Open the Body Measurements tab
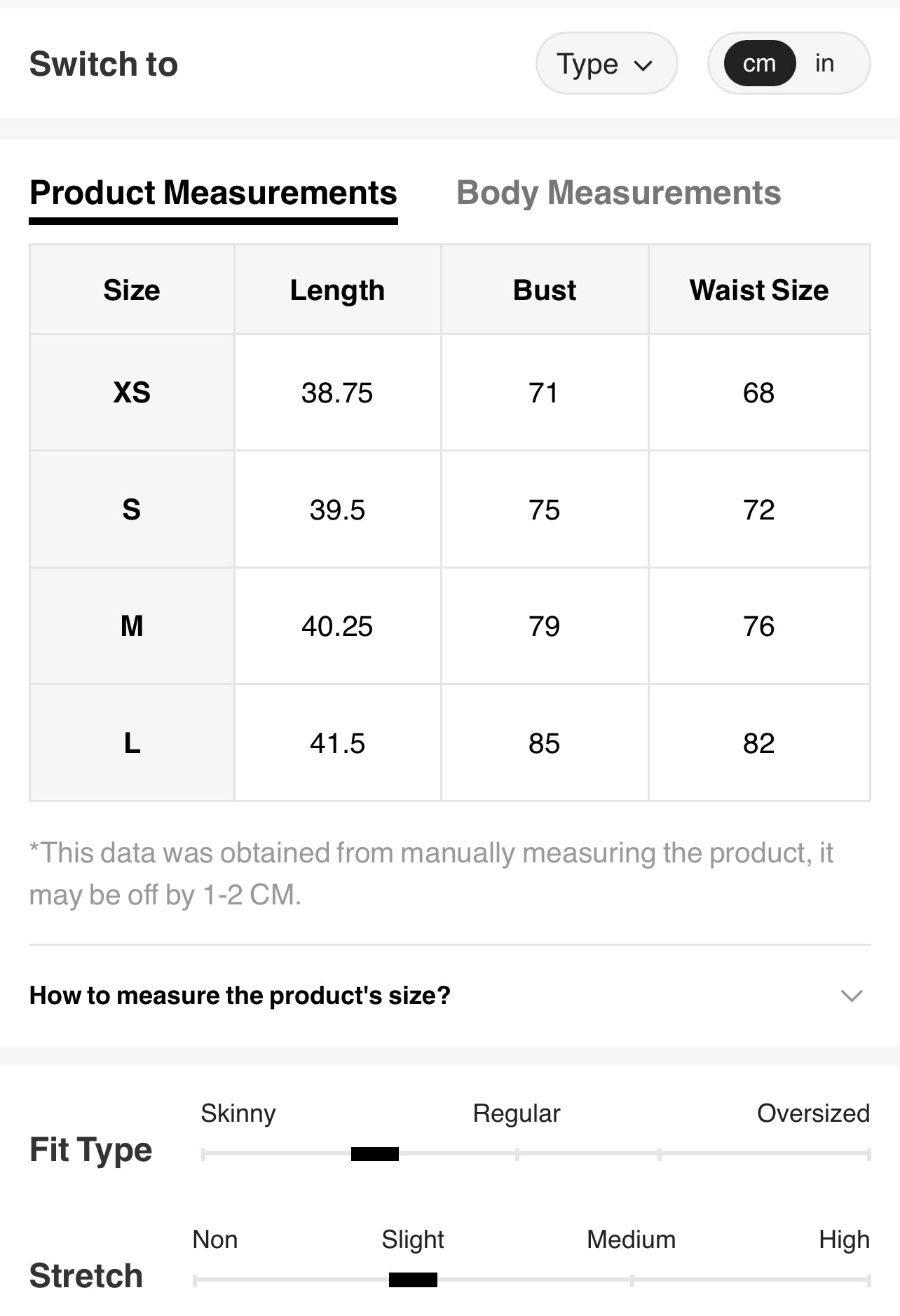The width and height of the screenshot is (900, 1316). [618, 194]
